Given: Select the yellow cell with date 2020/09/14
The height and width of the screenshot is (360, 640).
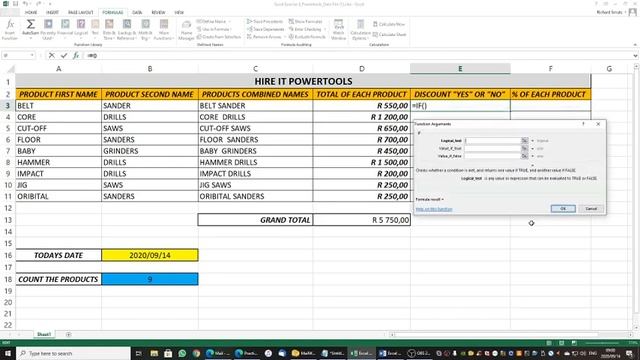Looking at the screenshot, I should pos(150,255).
